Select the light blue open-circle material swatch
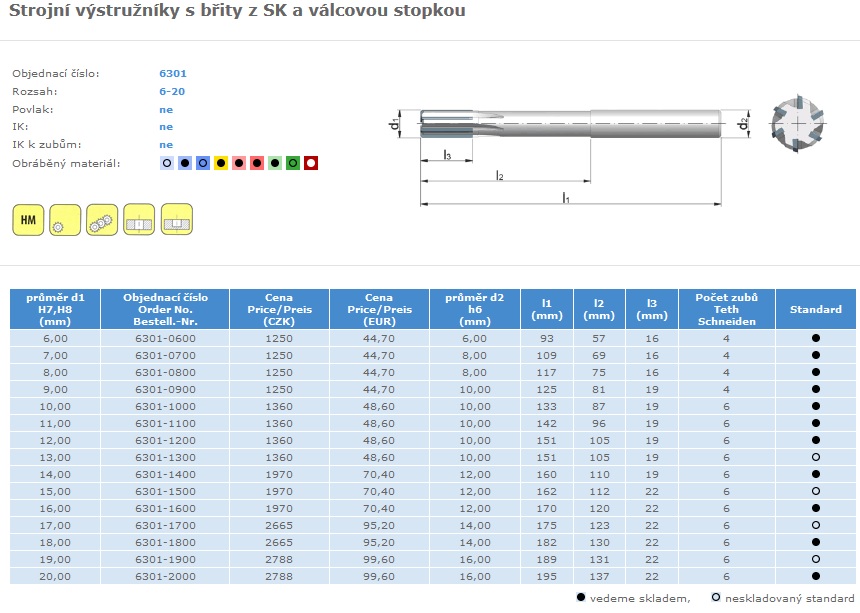Viewport: 860px width, 613px height. coord(167,163)
